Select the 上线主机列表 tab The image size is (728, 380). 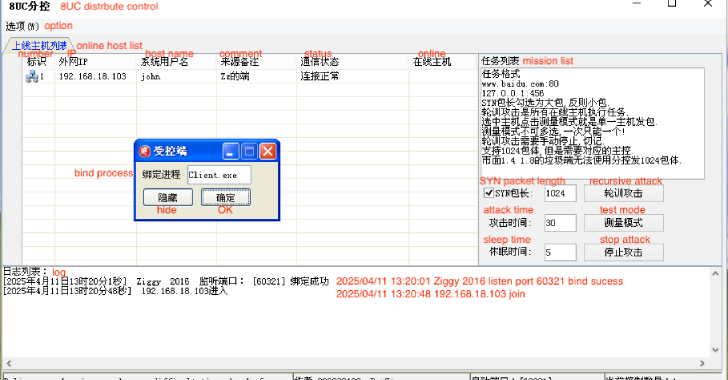coord(39,46)
